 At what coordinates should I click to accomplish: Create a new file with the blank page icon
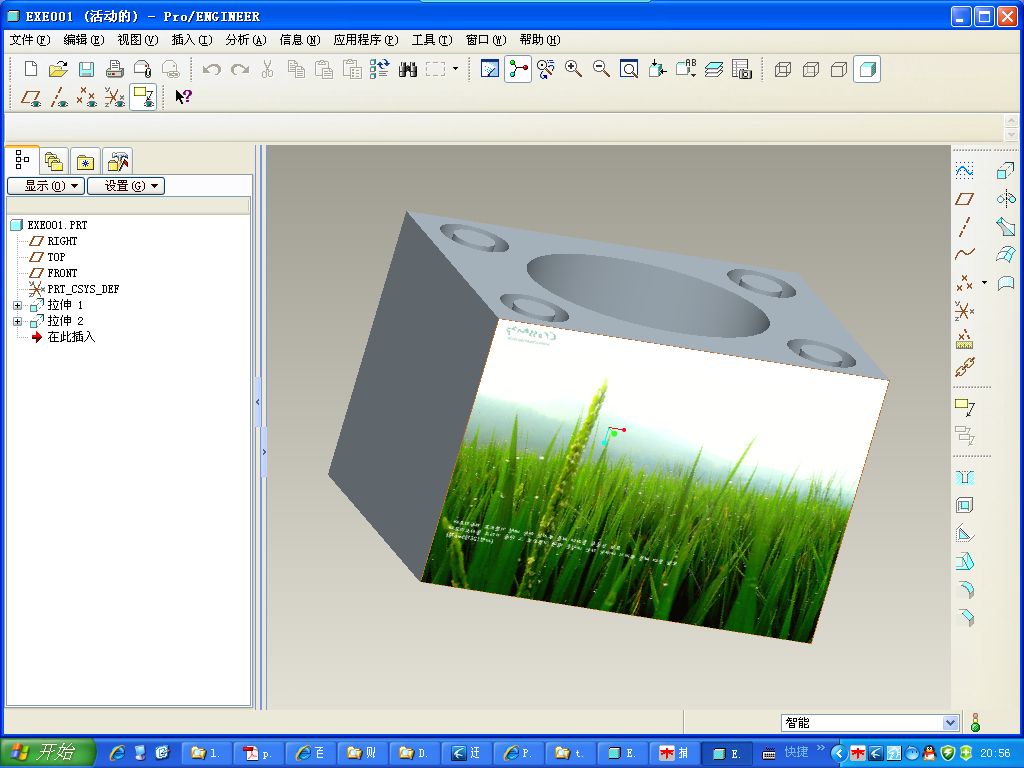pos(31,69)
